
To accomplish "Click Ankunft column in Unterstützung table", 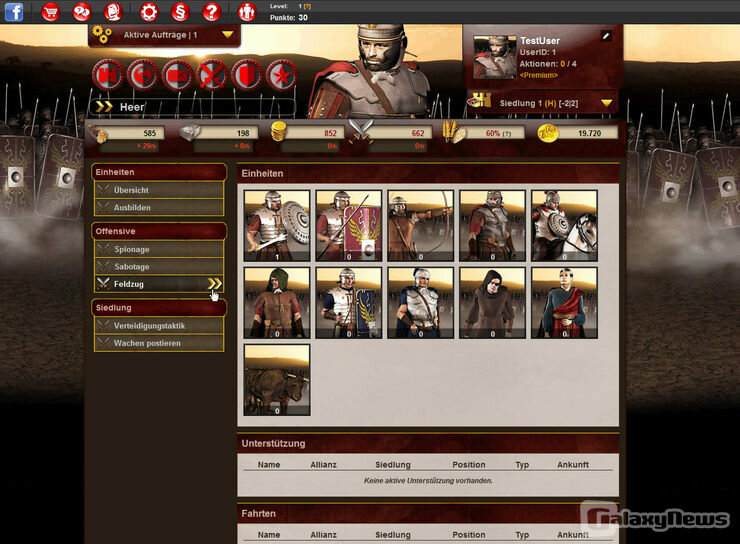I will (x=572, y=465).
